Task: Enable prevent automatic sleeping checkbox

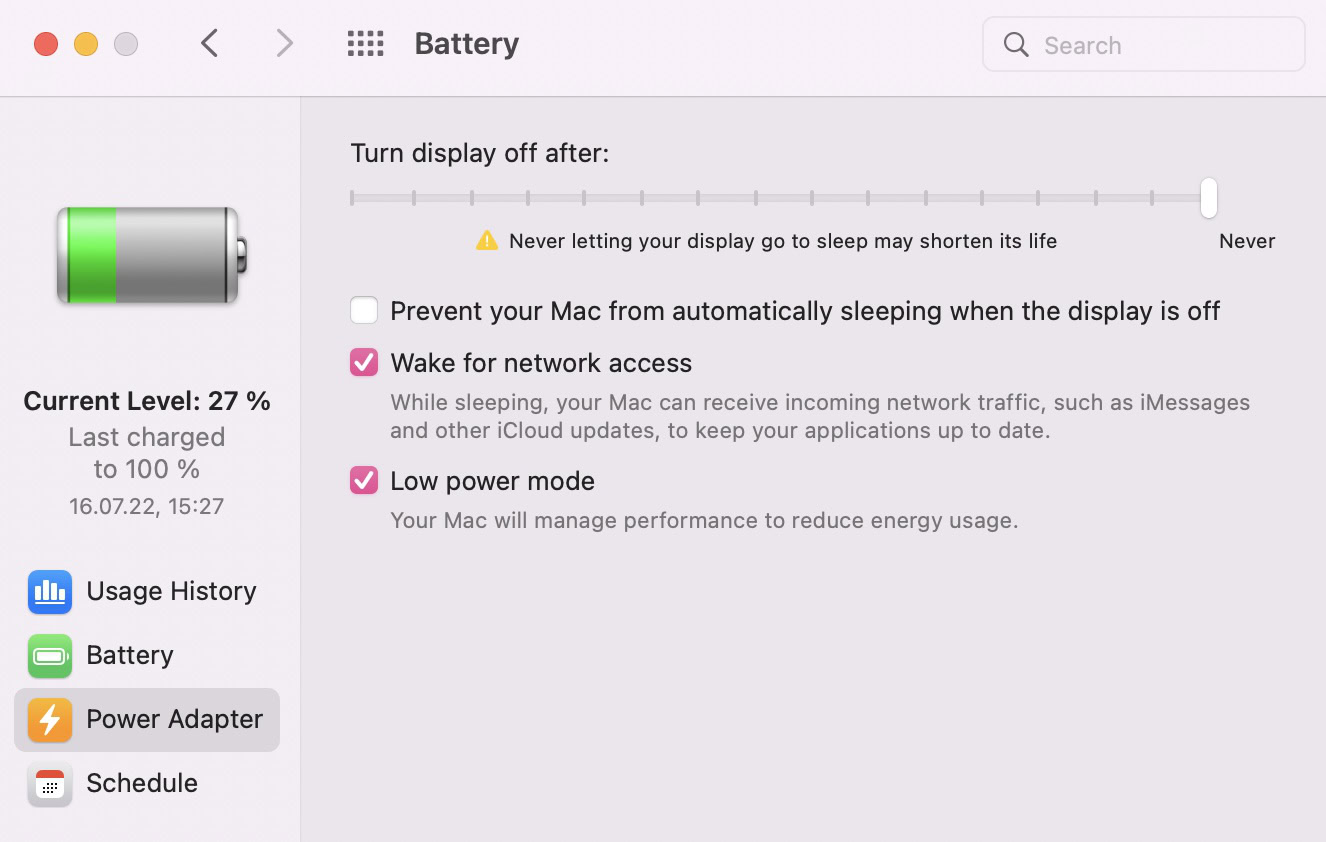Action: (x=364, y=311)
